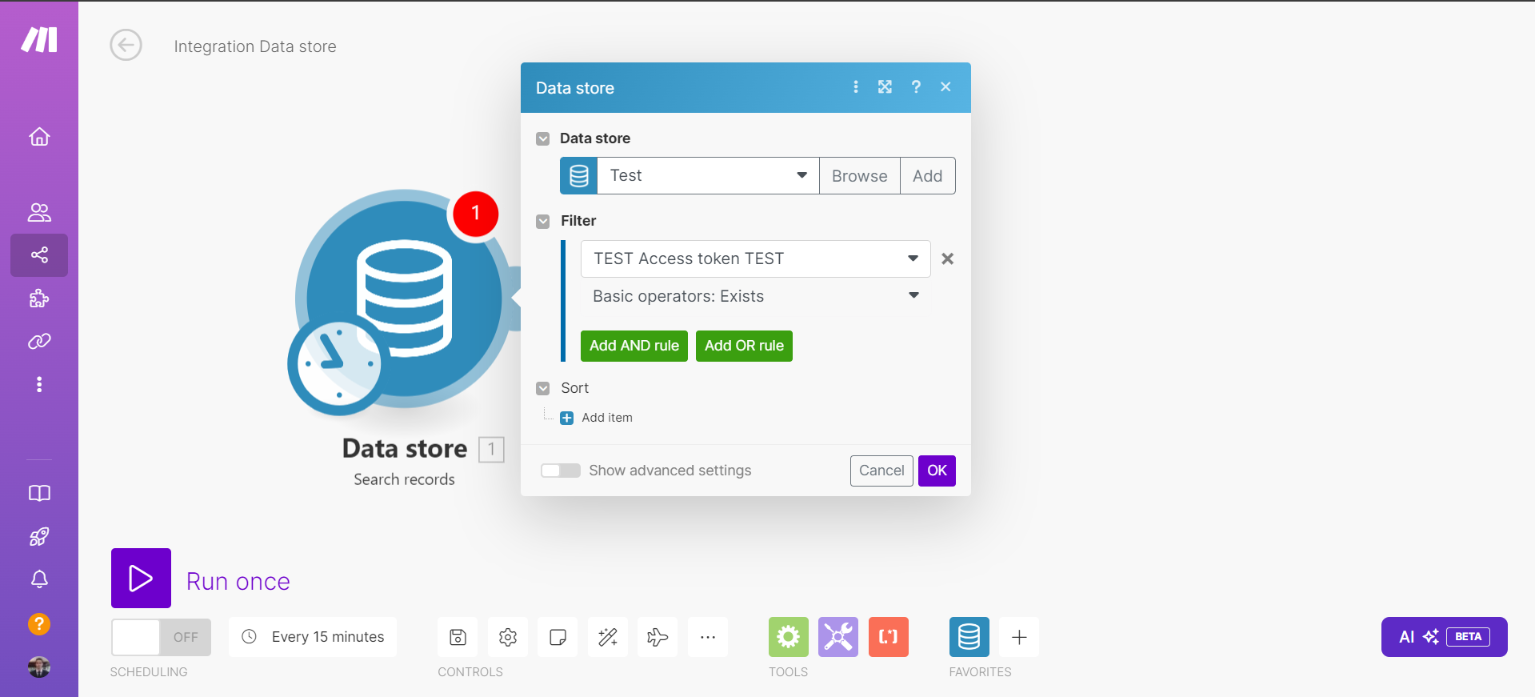Open More vertical dots in sidebar
1535x697 pixels.
[39, 384]
